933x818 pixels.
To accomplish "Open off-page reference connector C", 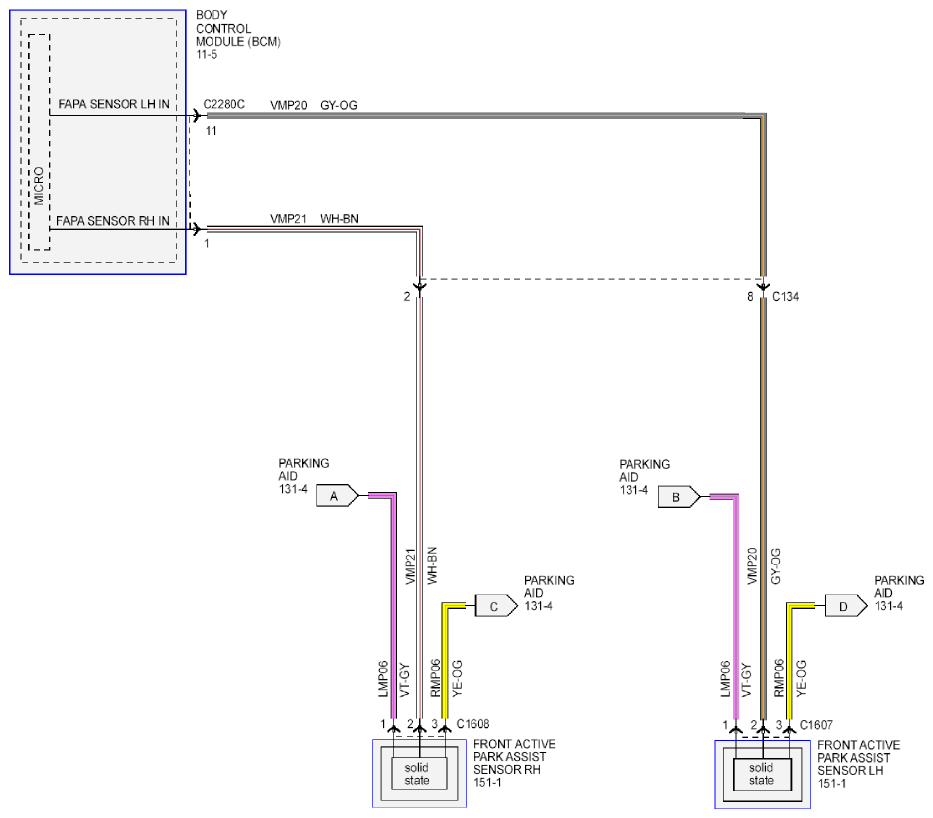I will click(x=496, y=606).
